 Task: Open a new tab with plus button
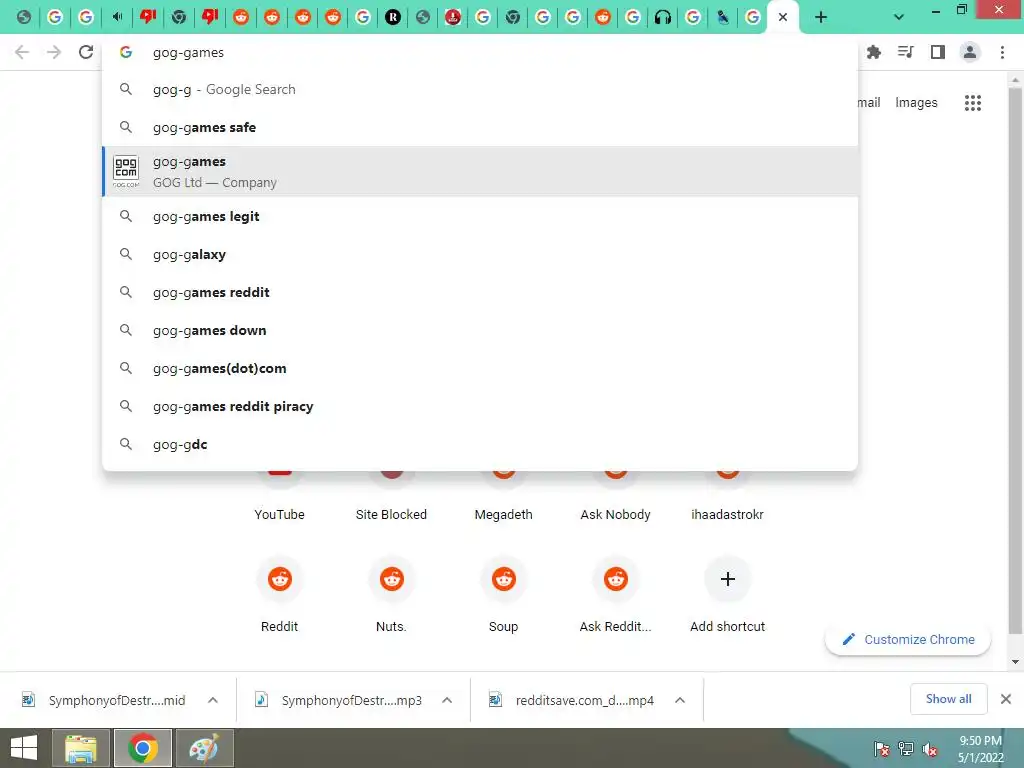click(821, 17)
